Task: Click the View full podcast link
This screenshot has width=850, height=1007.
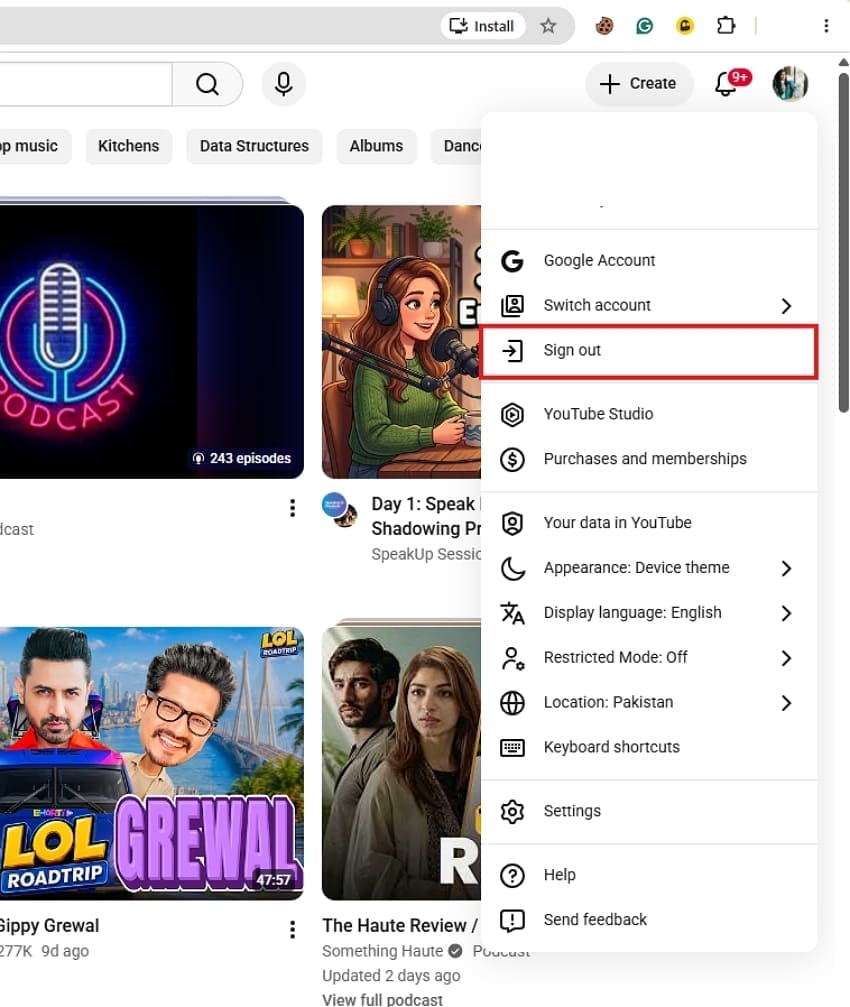Action: point(383,1000)
